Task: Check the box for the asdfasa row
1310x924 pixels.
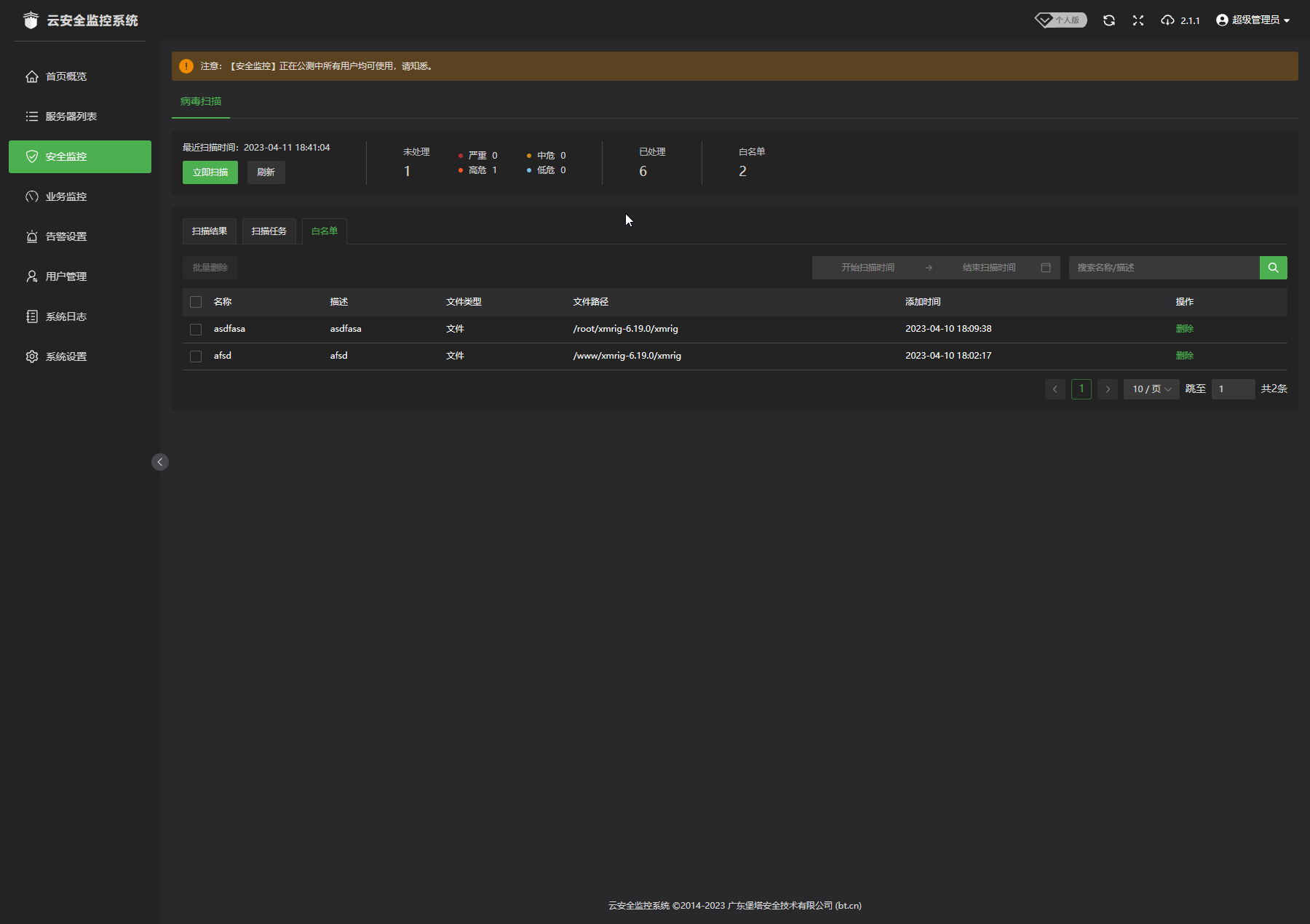Action: (x=196, y=330)
